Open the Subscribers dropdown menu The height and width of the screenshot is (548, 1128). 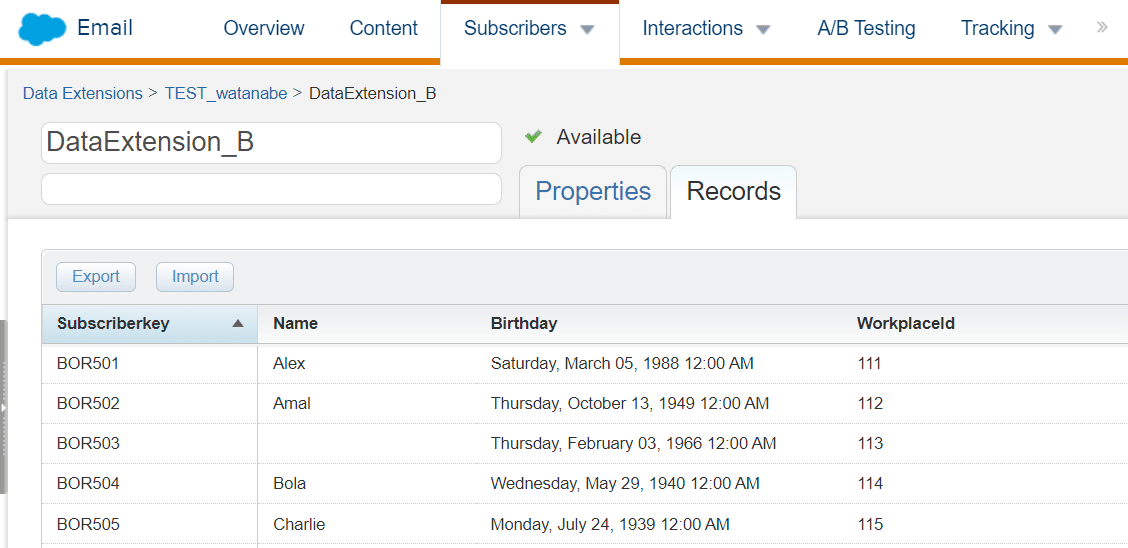[587, 30]
